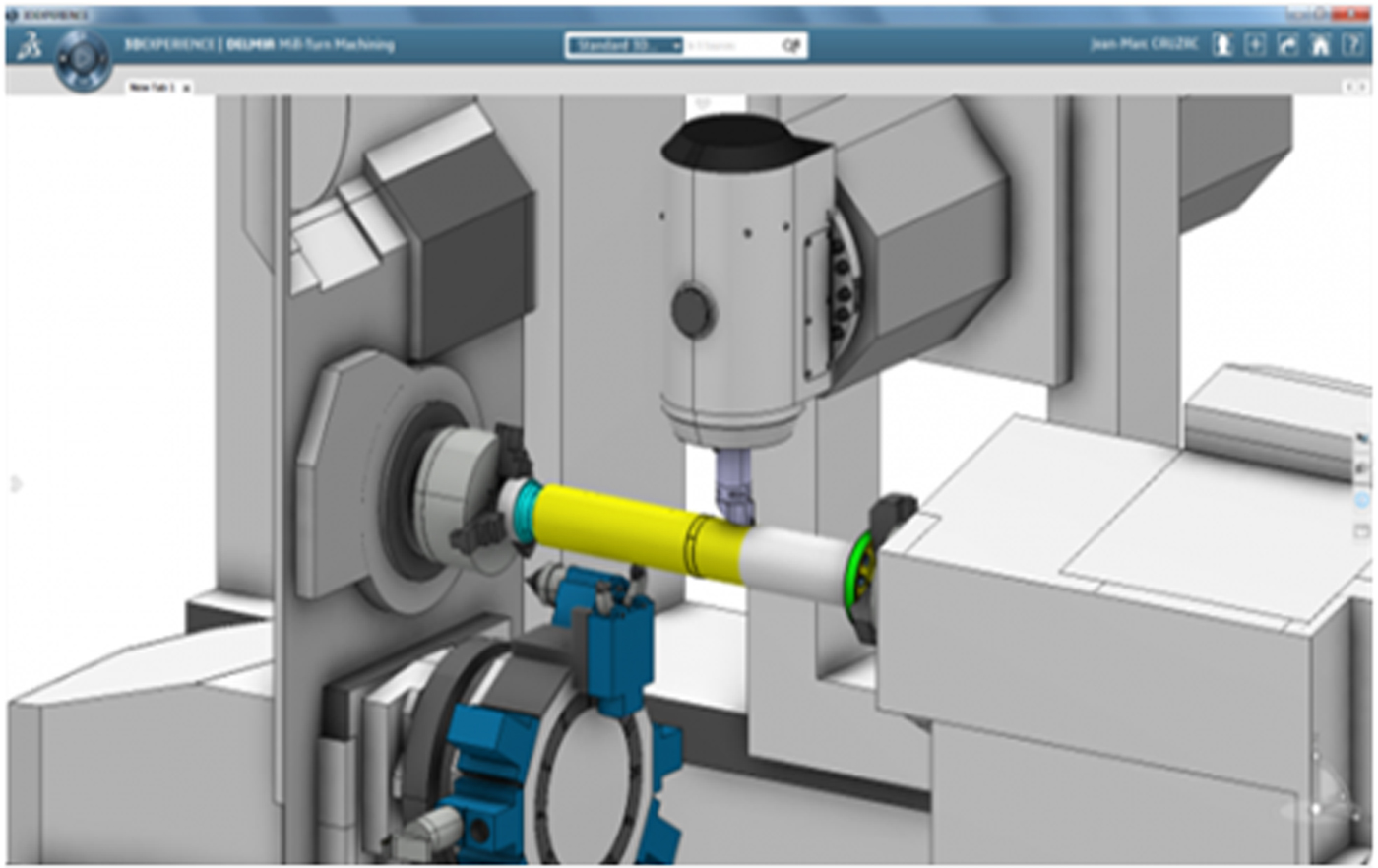The image size is (1378, 868).
Task: Go to Home via house icon
Action: point(1320,45)
